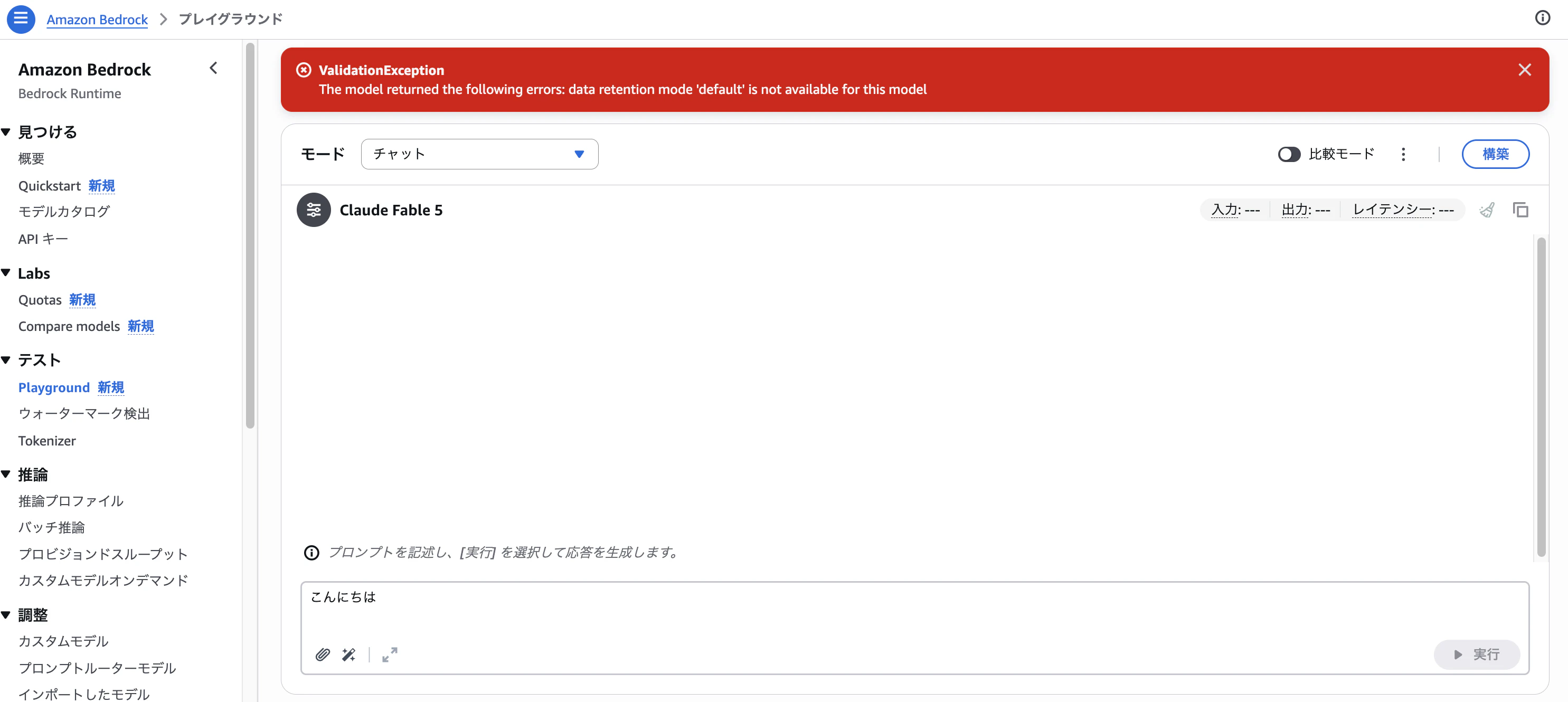Click the 実行 run button

[x=1476, y=654]
